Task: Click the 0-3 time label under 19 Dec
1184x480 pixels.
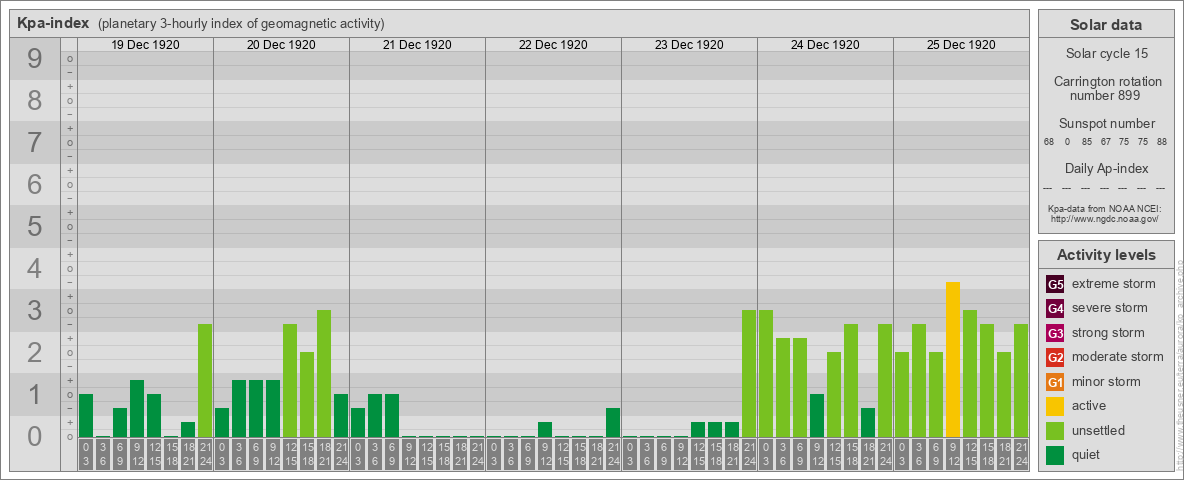Action: 85,455
